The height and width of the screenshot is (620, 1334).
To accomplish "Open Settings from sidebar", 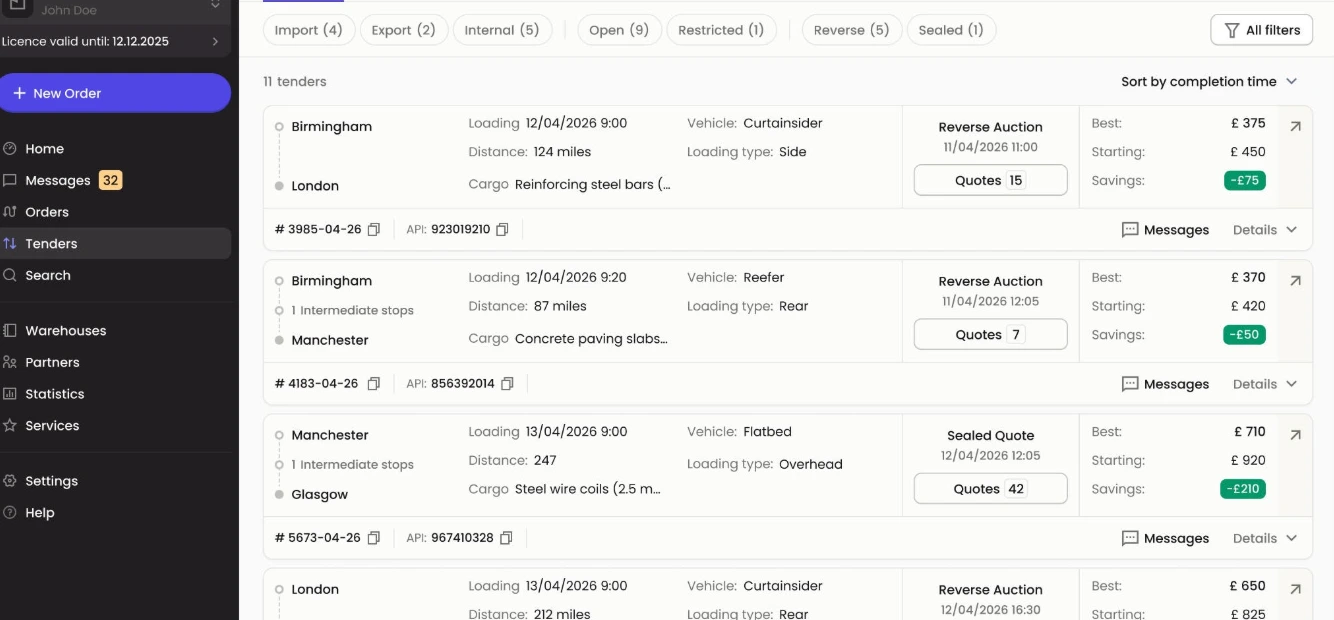I will pos(115,481).
